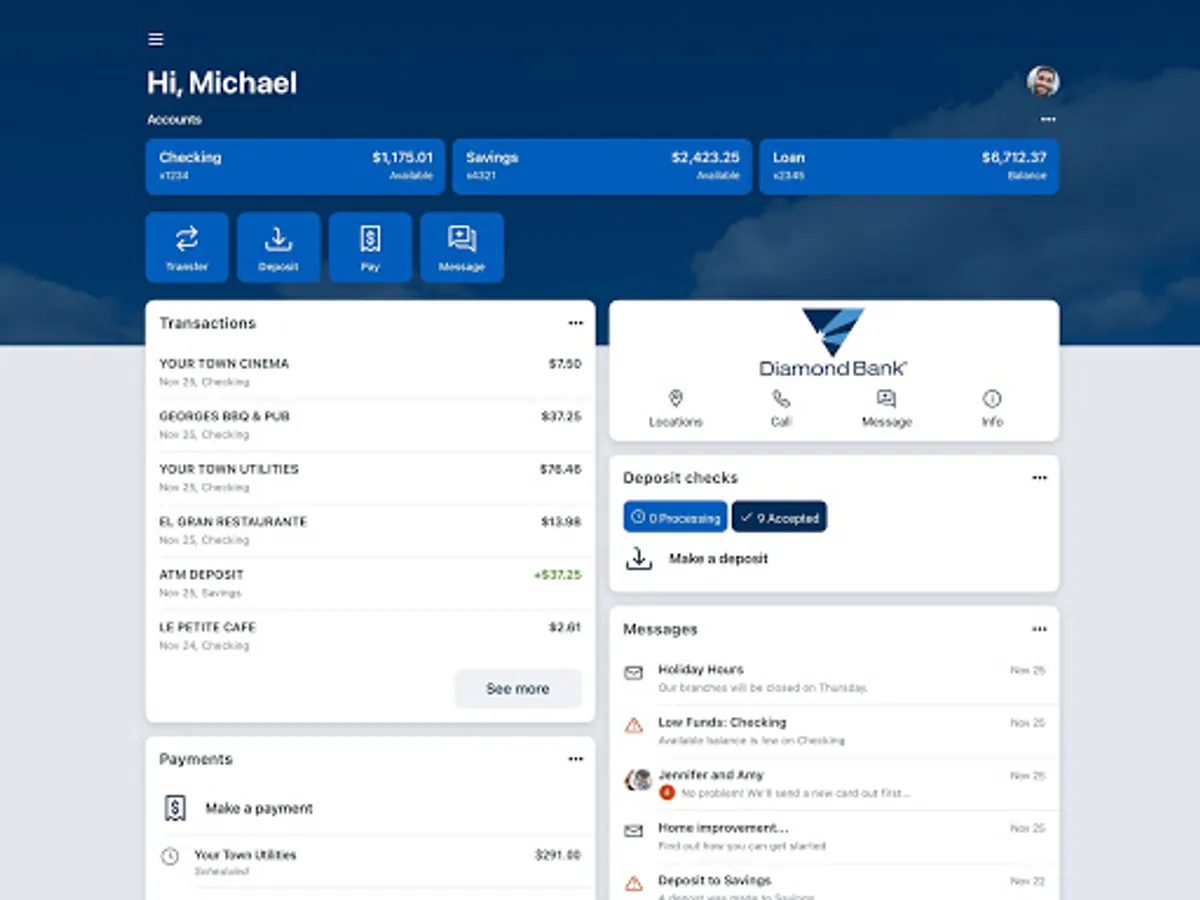Open the Accounts more options dots
1200x900 pixels.
[x=1048, y=119]
